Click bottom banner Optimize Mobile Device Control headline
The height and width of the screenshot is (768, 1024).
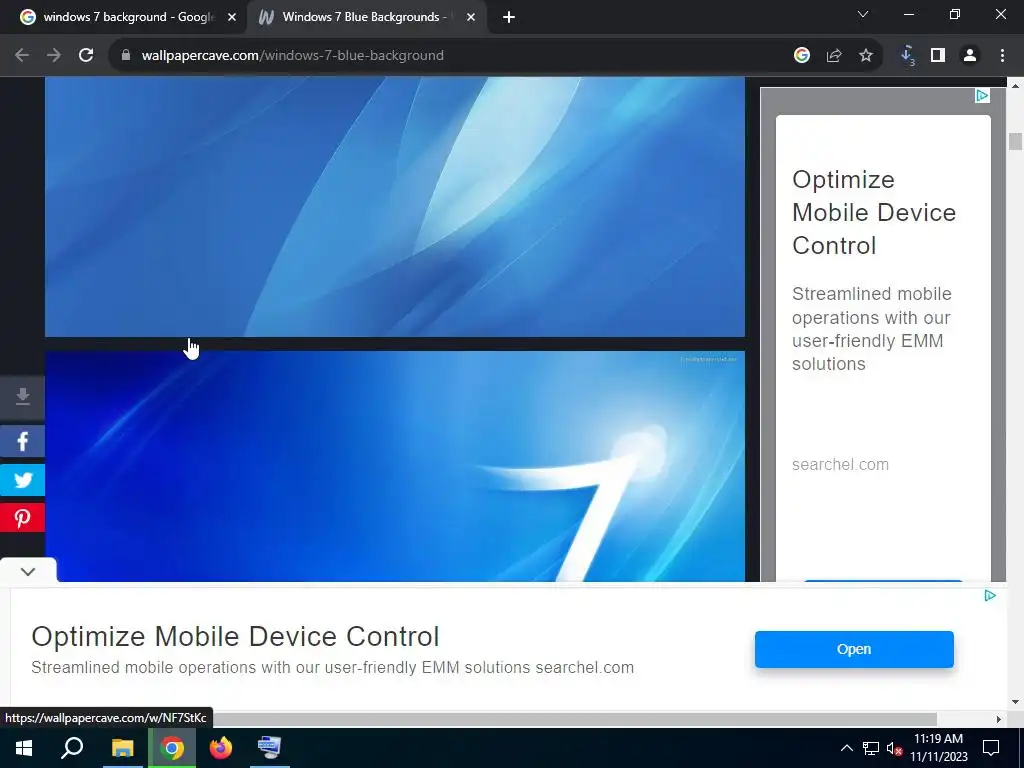(x=235, y=636)
